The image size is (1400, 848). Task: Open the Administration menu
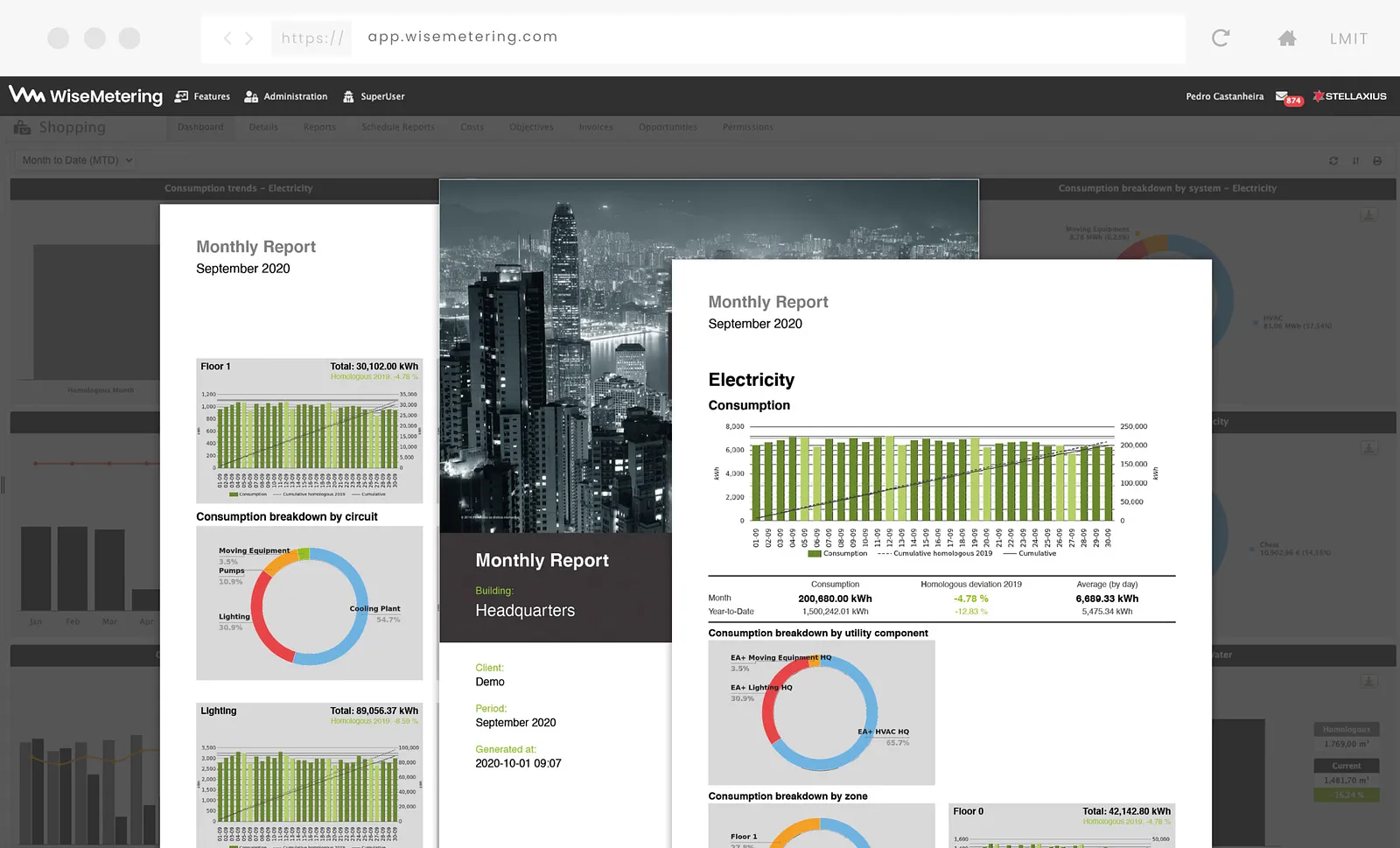click(286, 96)
